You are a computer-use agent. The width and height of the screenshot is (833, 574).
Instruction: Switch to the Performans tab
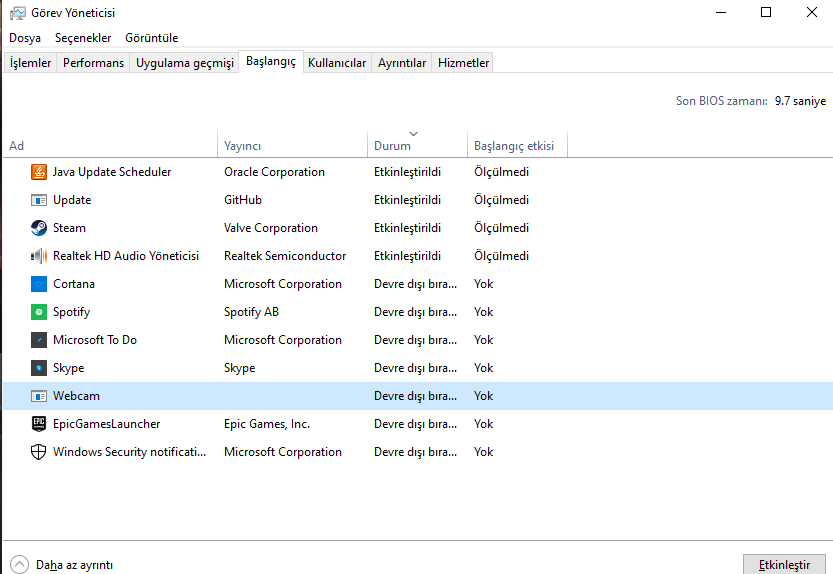point(93,63)
